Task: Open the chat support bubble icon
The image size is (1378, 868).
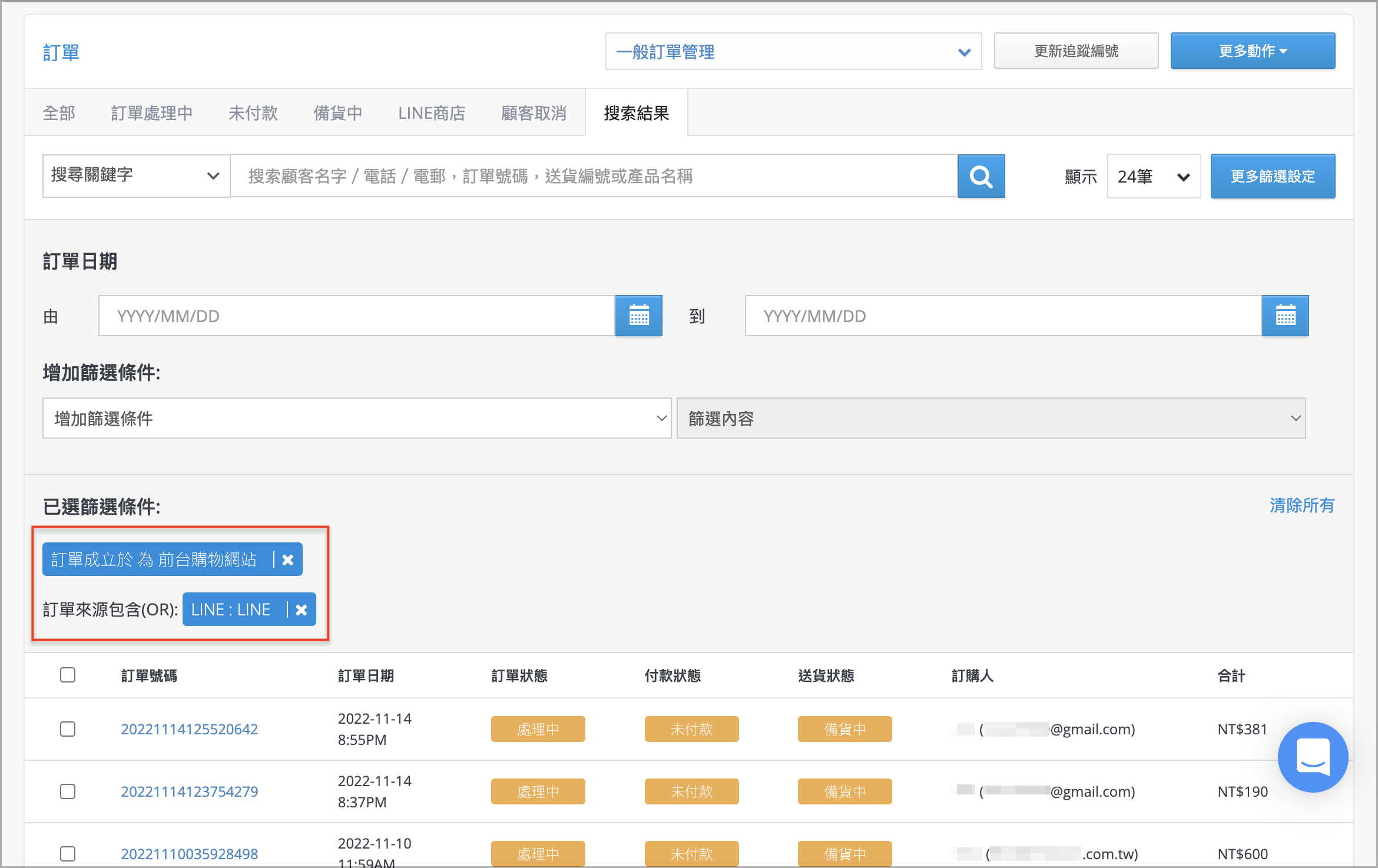Action: pyautogui.click(x=1313, y=757)
